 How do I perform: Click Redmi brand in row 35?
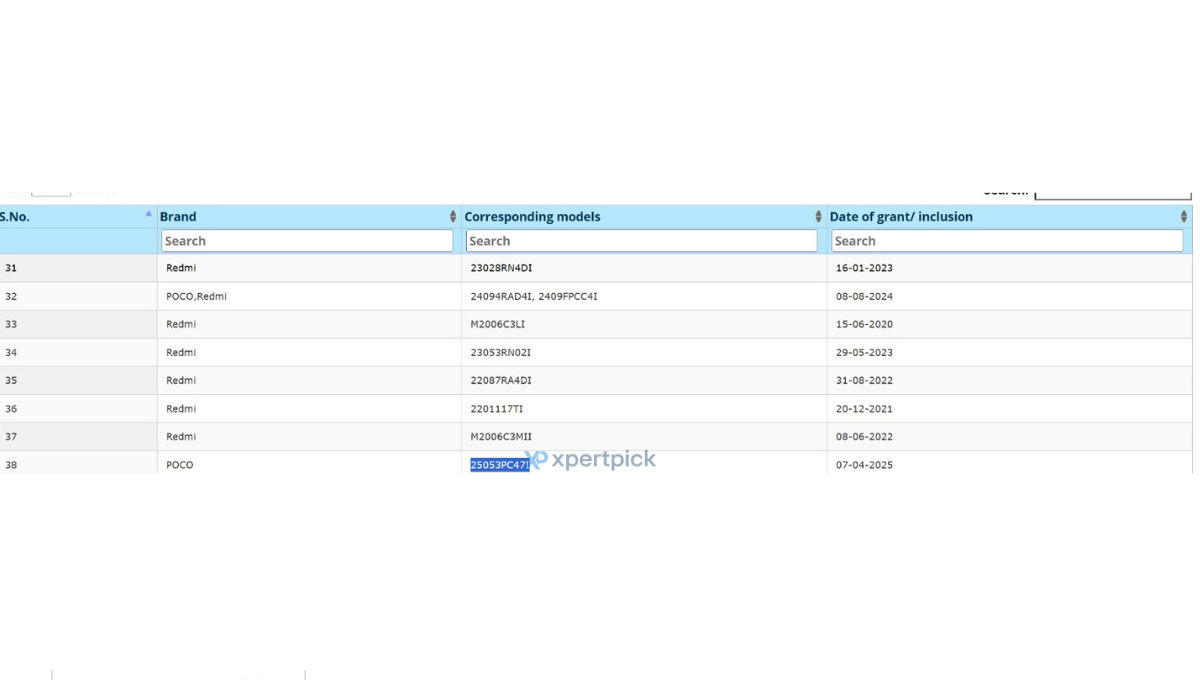[181, 380]
